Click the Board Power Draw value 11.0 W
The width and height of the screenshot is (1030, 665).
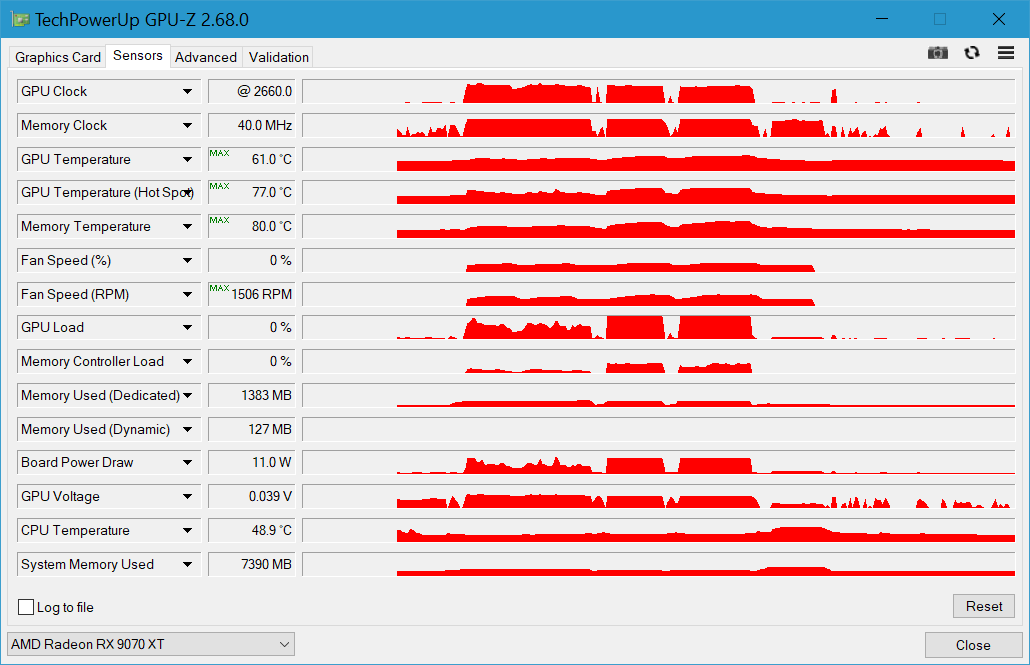point(252,463)
